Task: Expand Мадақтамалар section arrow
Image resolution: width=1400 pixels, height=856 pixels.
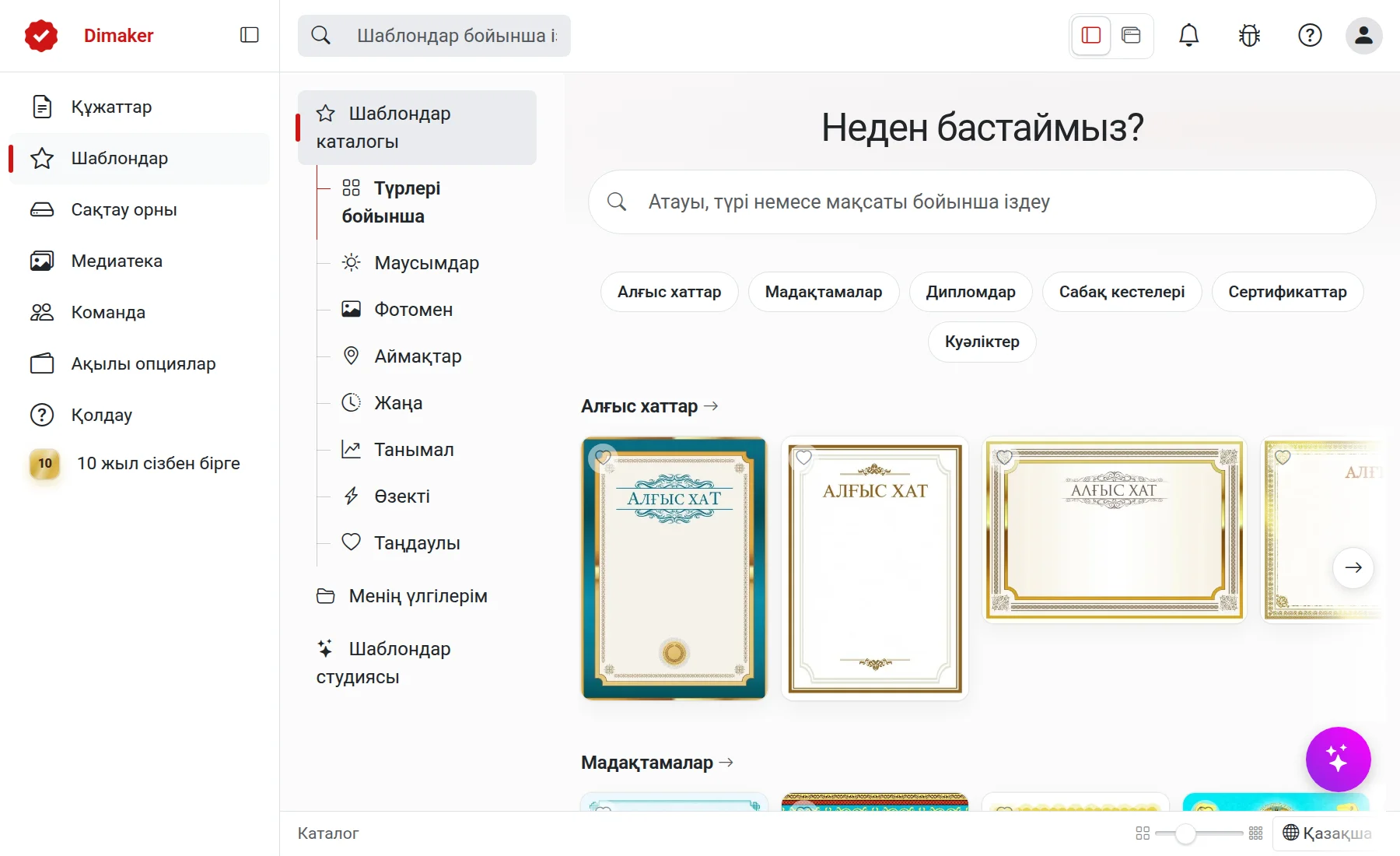Action: [726, 763]
